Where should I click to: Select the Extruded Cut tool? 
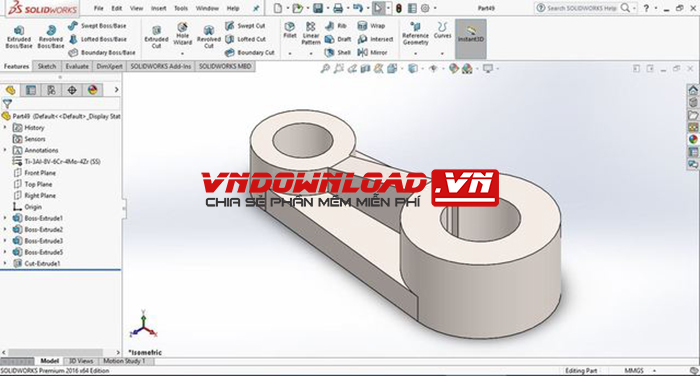coord(156,37)
